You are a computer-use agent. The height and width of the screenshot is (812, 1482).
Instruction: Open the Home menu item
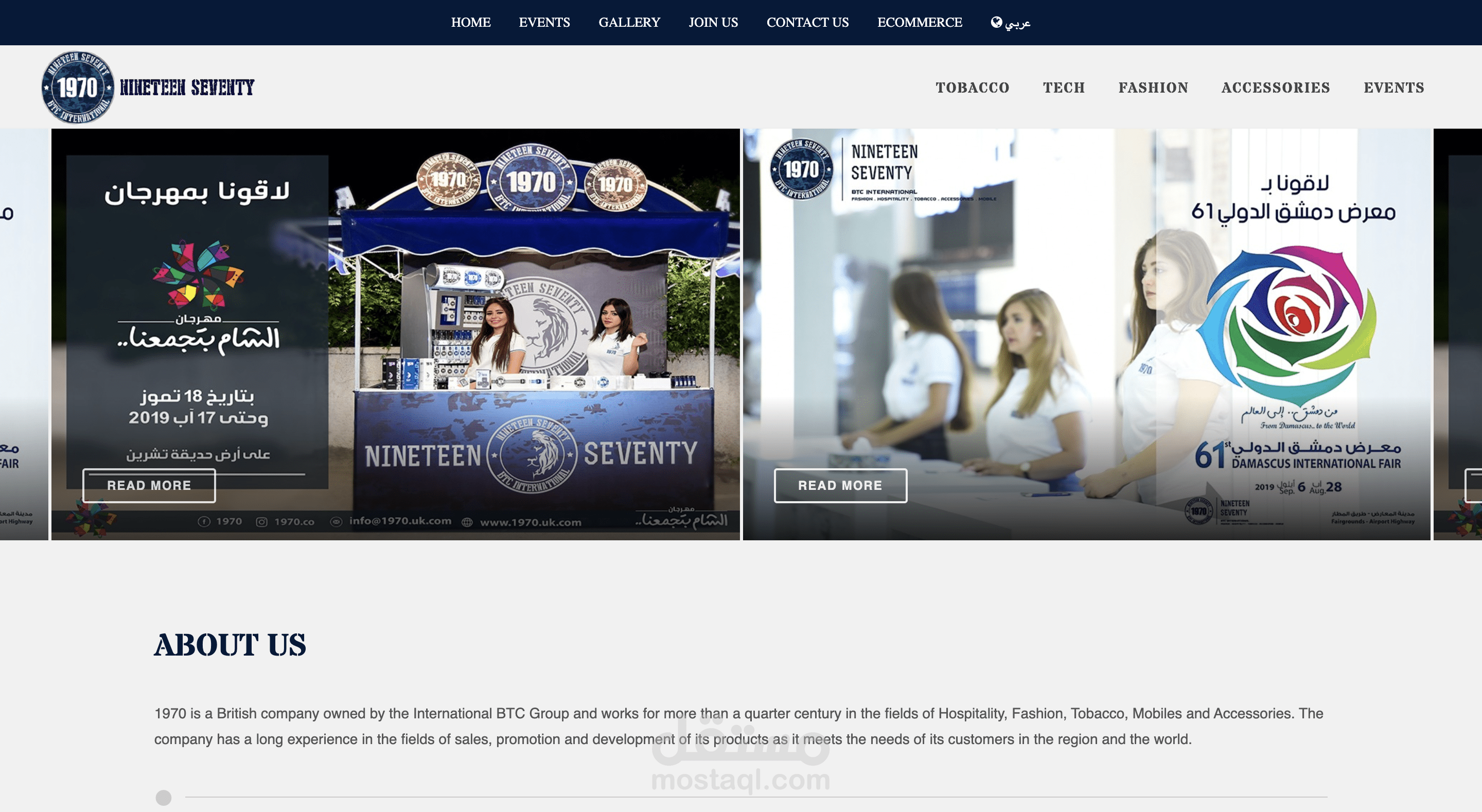(470, 23)
